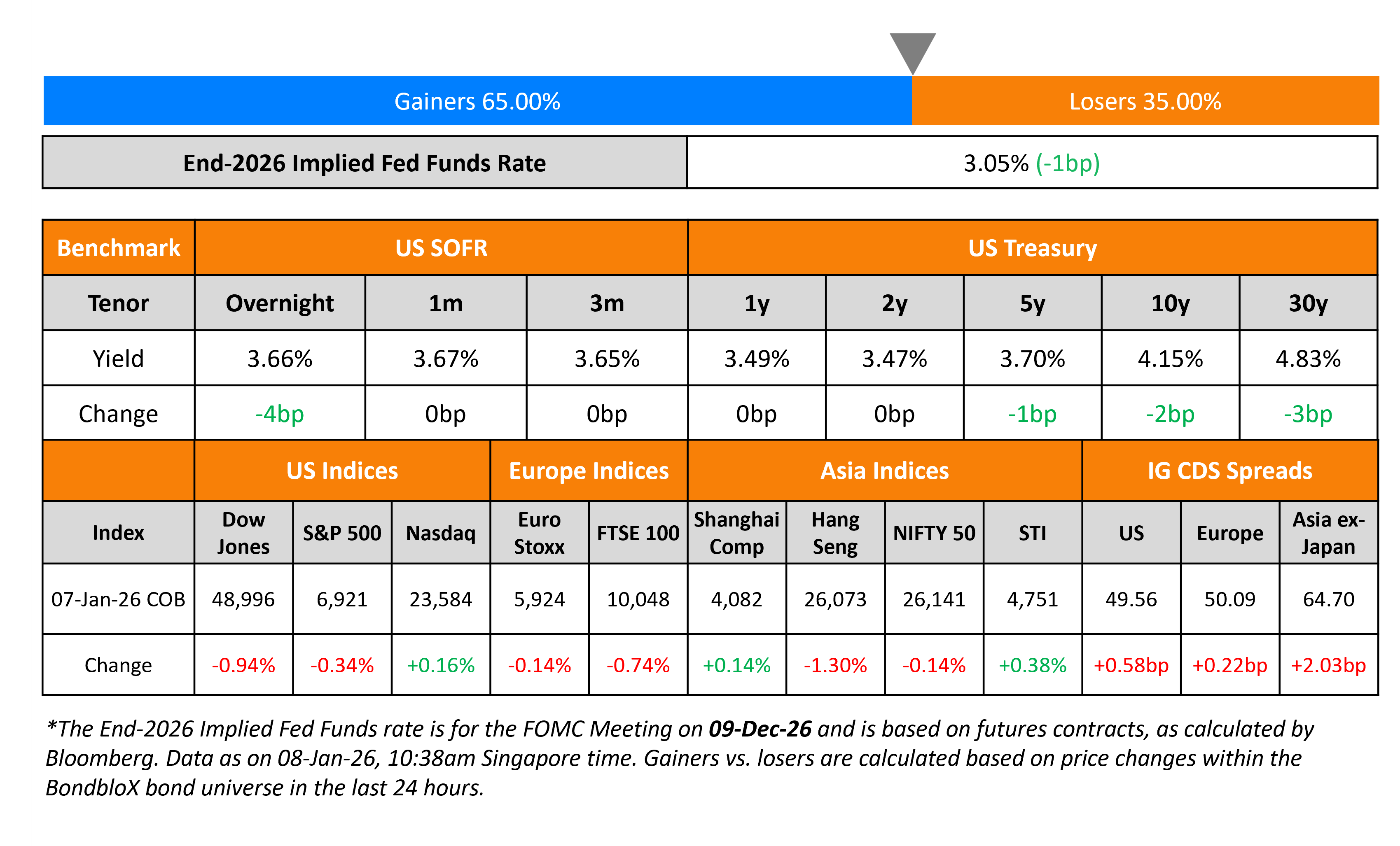Select the Dow Jones value 48,996
Viewport: 1400px width, 846px height.
pos(243,599)
